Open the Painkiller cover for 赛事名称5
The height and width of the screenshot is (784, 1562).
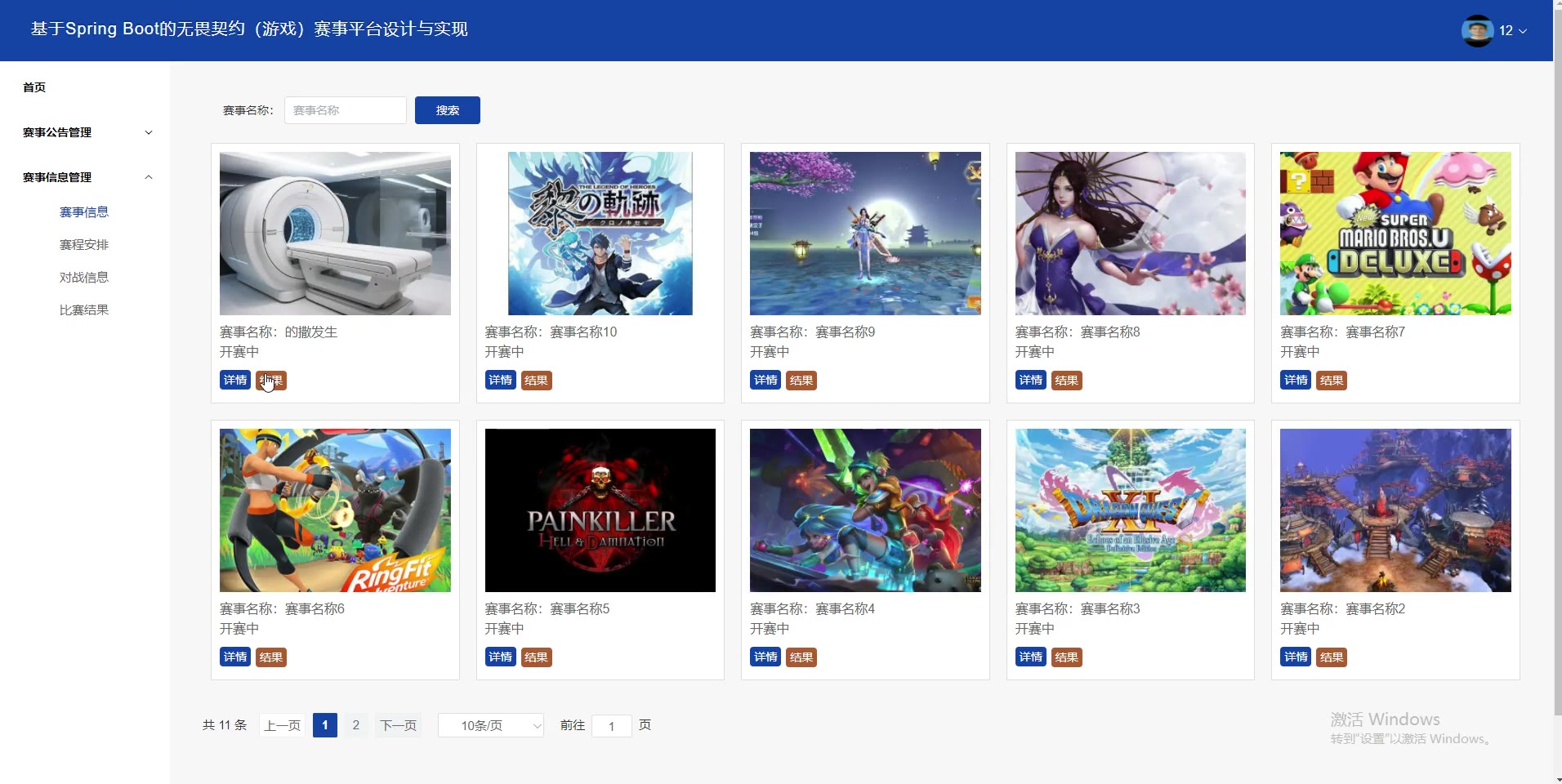(600, 510)
